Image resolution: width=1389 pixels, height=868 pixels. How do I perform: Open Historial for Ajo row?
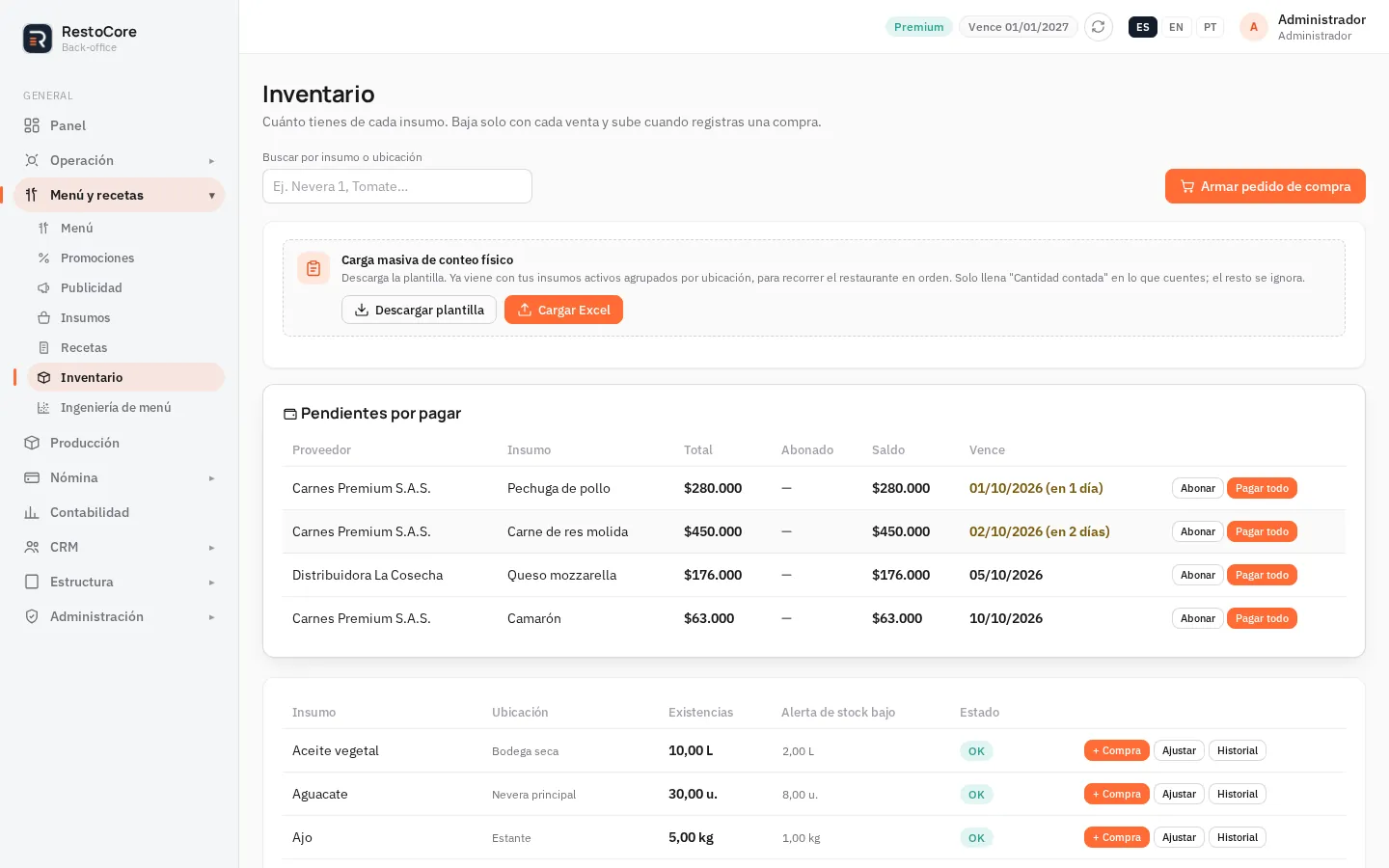(x=1237, y=837)
